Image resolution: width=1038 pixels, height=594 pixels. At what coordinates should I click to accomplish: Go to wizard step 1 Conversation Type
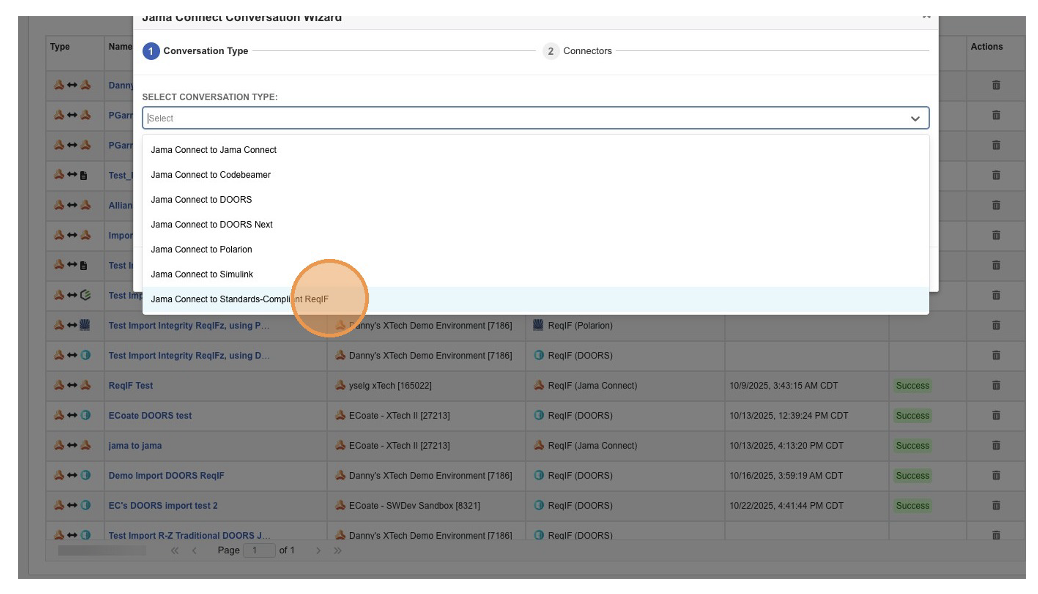tap(195, 51)
